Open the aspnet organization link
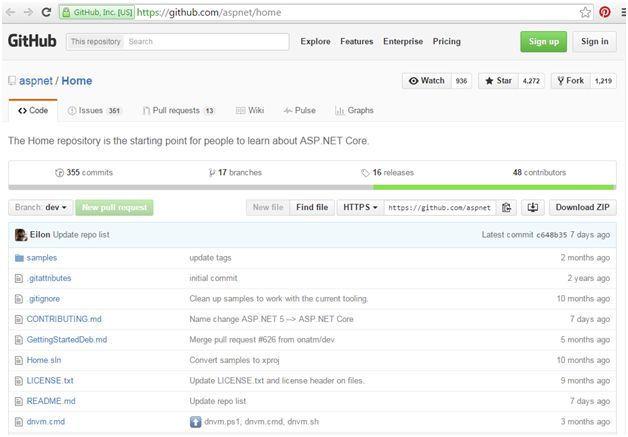Image resolution: width=628 pixels, height=437 pixels. click(x=36, y=81)
